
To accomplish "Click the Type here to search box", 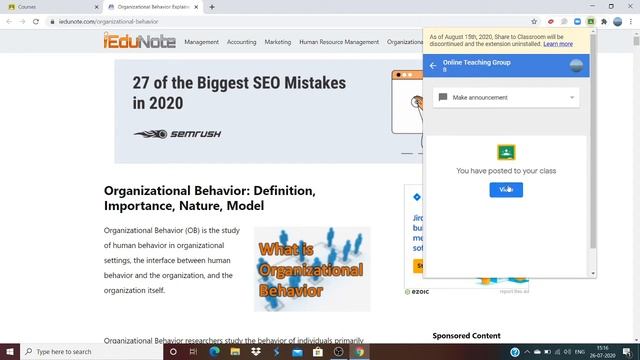I will (91, 351).
